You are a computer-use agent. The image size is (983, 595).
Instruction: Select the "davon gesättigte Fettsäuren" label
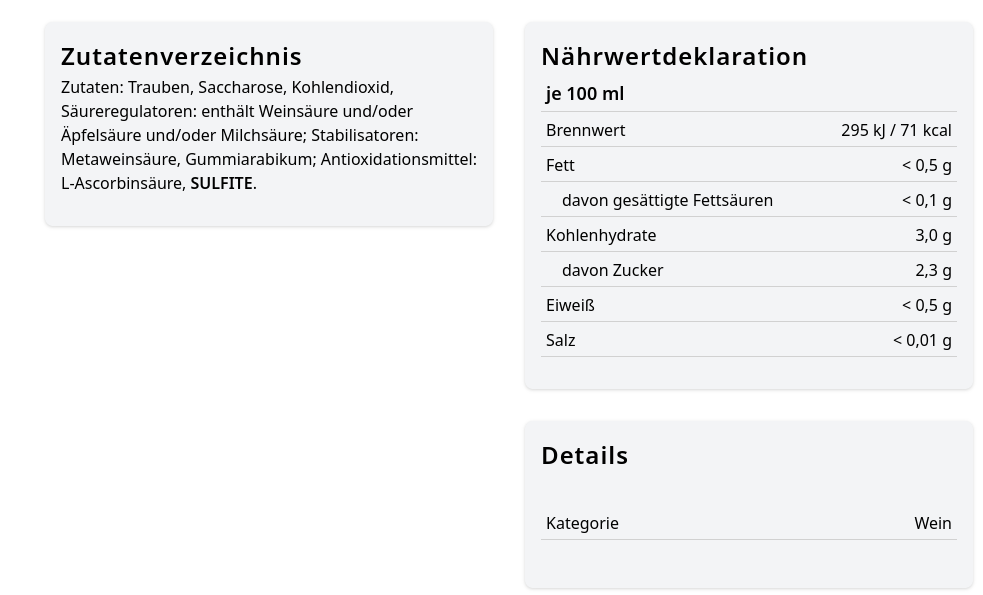[x=667, y=200]
